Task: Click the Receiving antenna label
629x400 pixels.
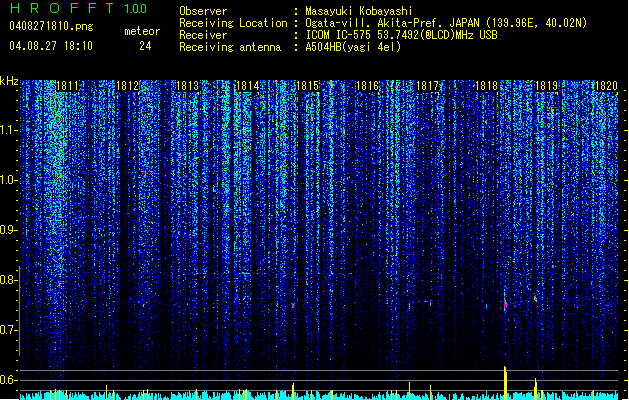Action: [230, 47]
